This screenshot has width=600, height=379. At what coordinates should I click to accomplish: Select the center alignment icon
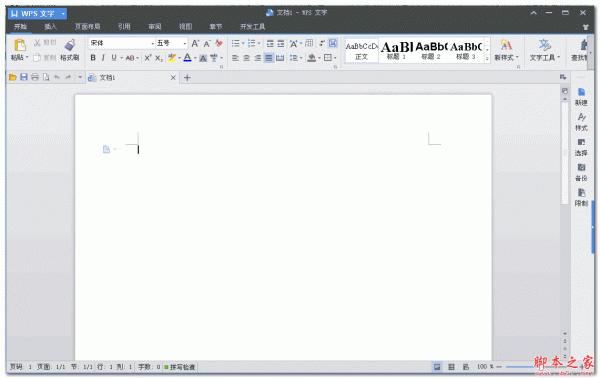247,58
